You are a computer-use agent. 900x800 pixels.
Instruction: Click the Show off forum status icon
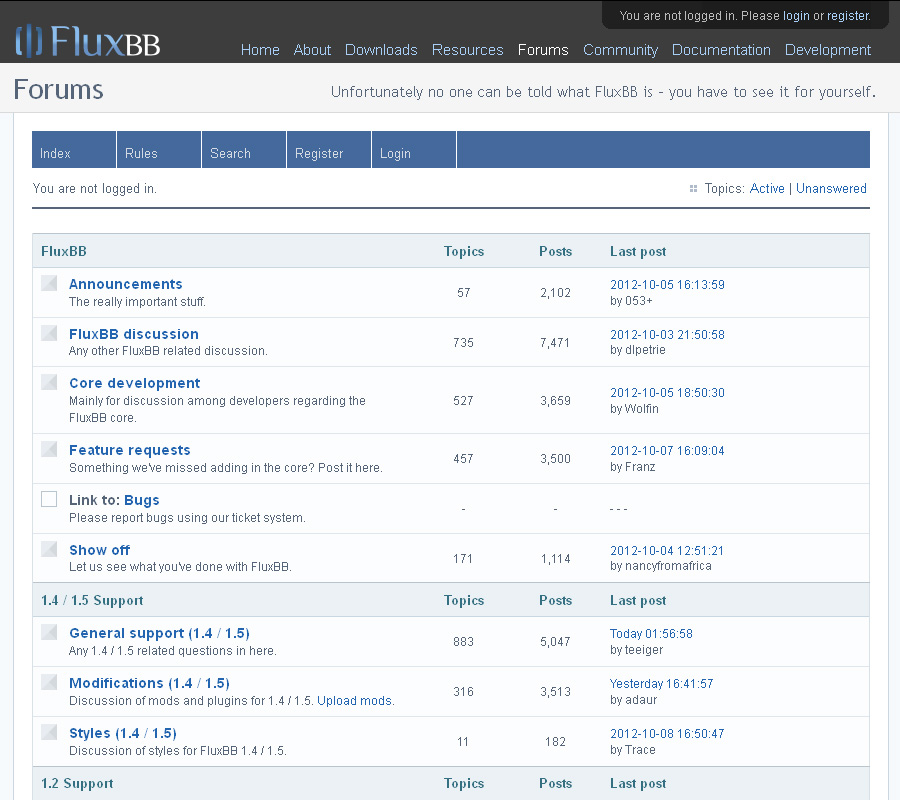pos(49,549)
